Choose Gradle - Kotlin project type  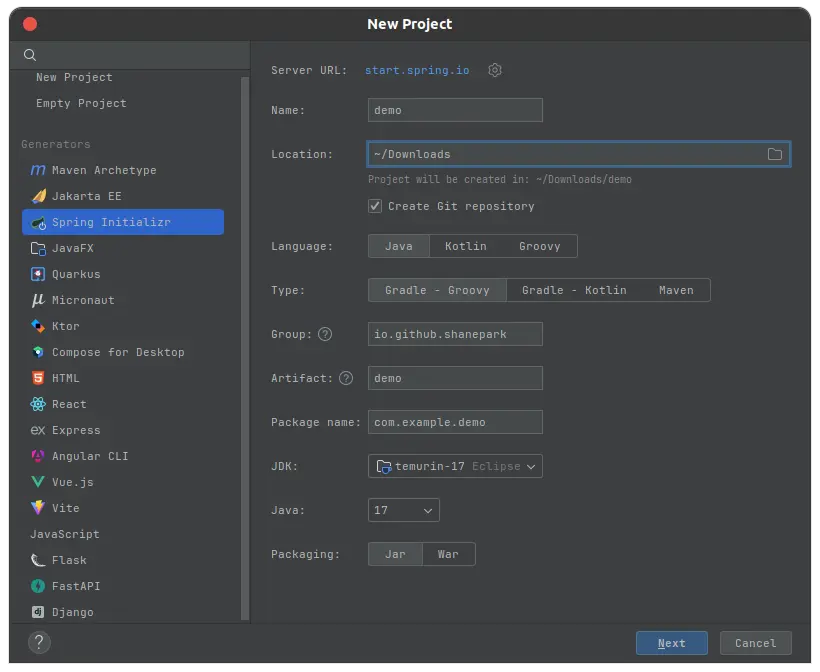(x=574, y=290)
